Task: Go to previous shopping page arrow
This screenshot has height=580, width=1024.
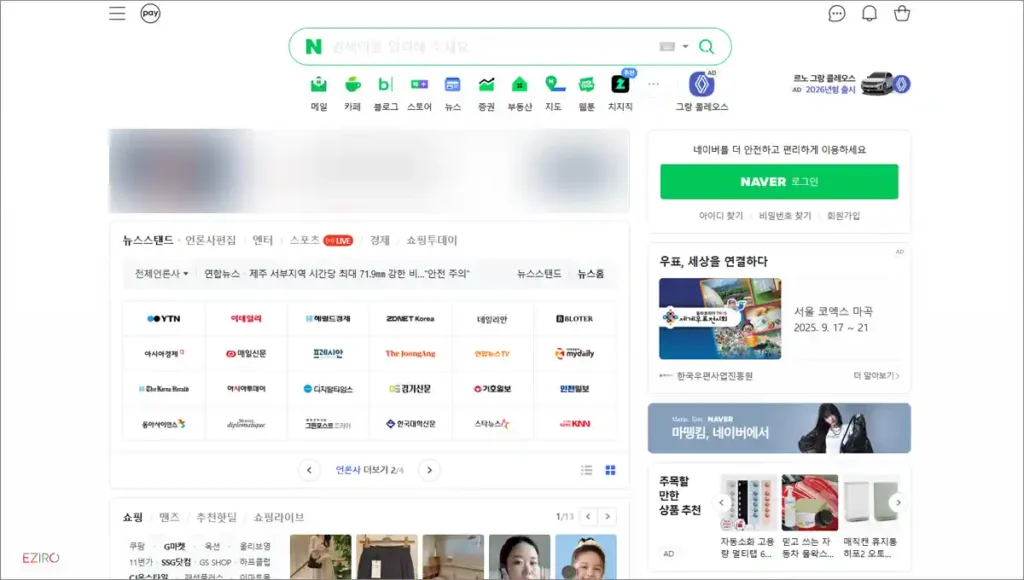Action: pyautogui.click(x=588, y=517)
